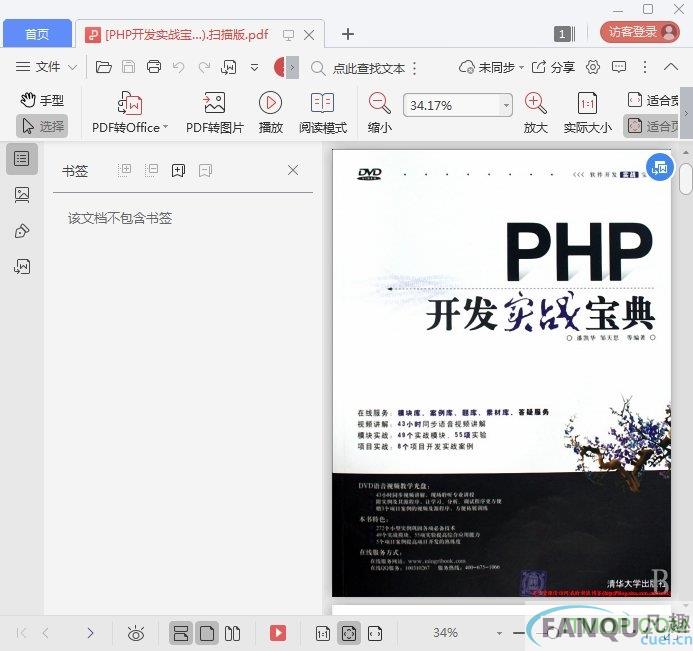Click the delete bookmark icon
Screen dimensions: 693x651
tap(206, 170)
